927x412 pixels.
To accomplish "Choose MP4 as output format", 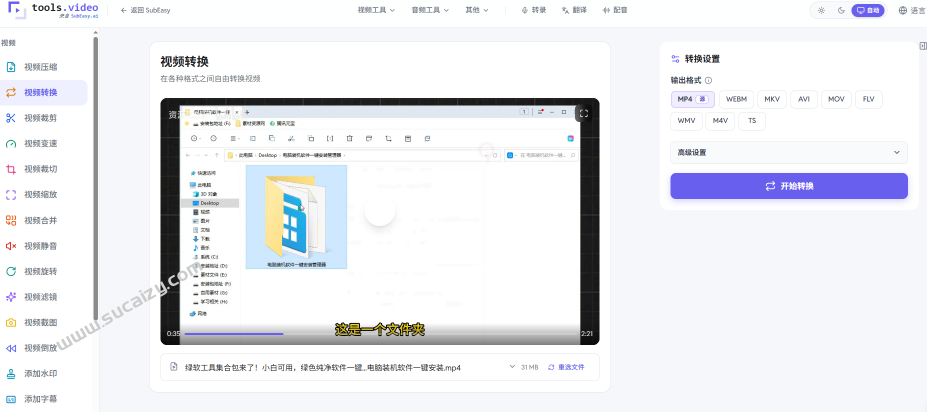I will 692,99.
